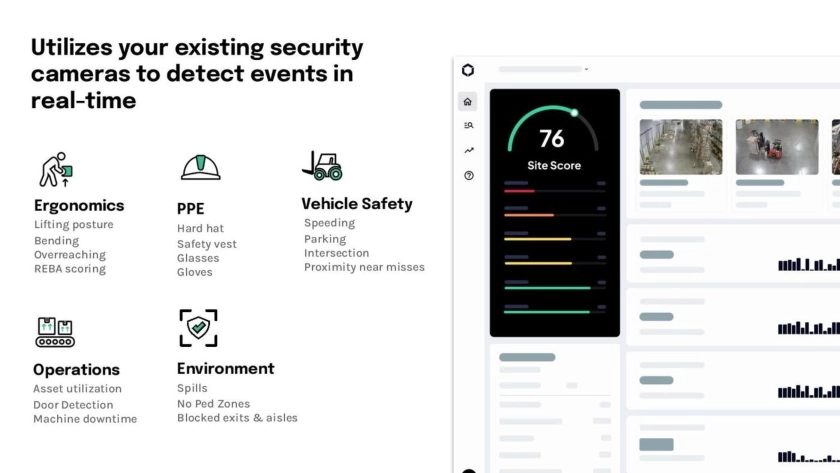Click the PPE hard hat icon
Screen dimensions: 840x473
(x=200, y=166)
